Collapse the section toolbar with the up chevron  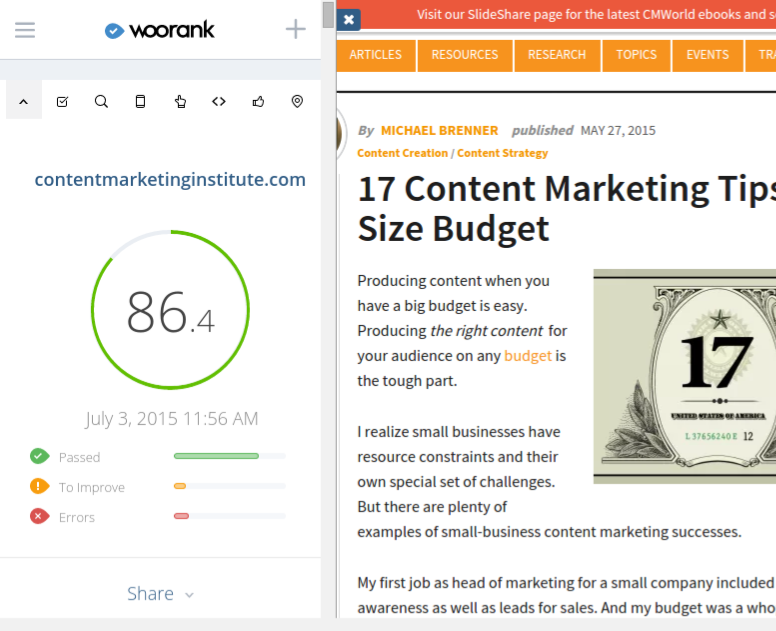click(x=23, y=101)
